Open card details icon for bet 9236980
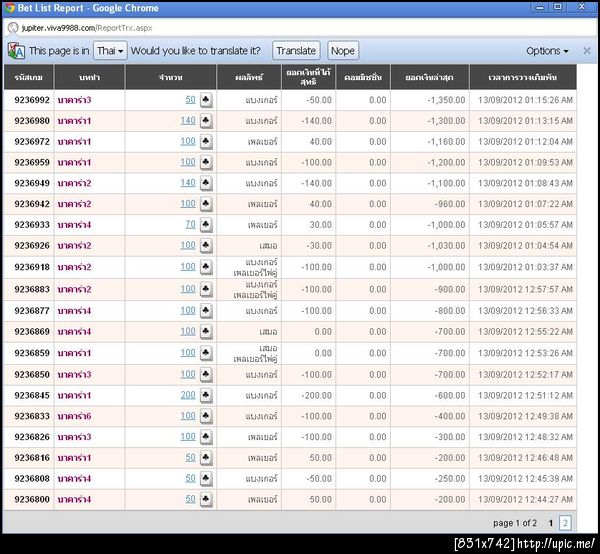 206,121
